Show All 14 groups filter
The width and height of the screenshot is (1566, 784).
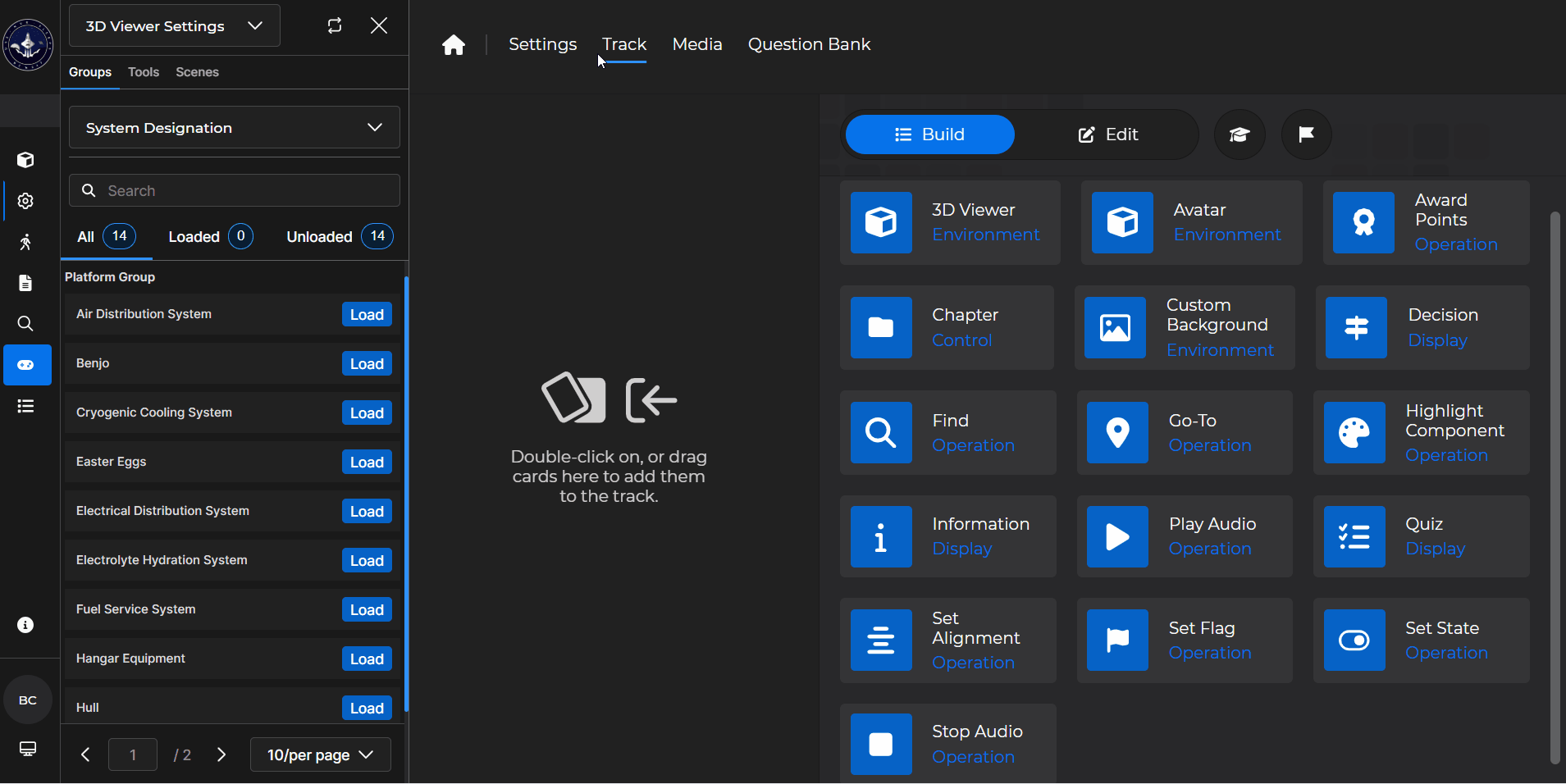point(107,237)
